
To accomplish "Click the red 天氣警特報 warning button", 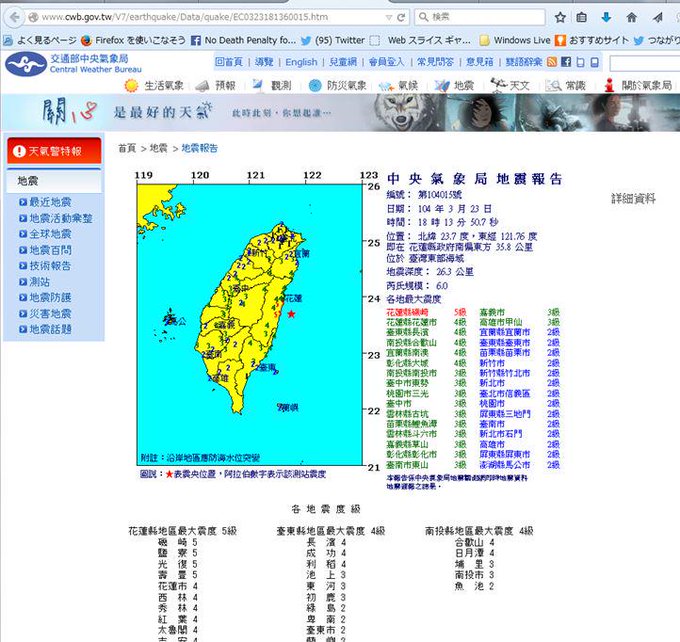I will coord(54,151).
